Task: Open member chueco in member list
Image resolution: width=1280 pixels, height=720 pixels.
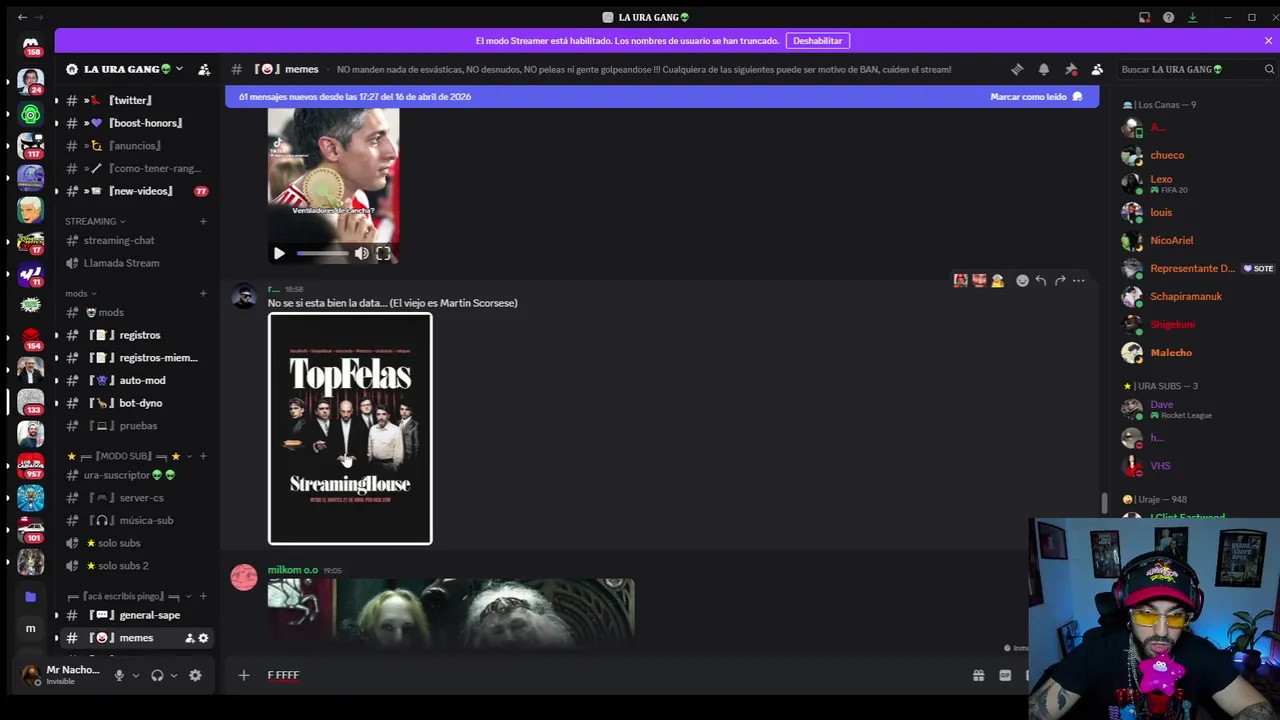Action: pos(1167,155)
